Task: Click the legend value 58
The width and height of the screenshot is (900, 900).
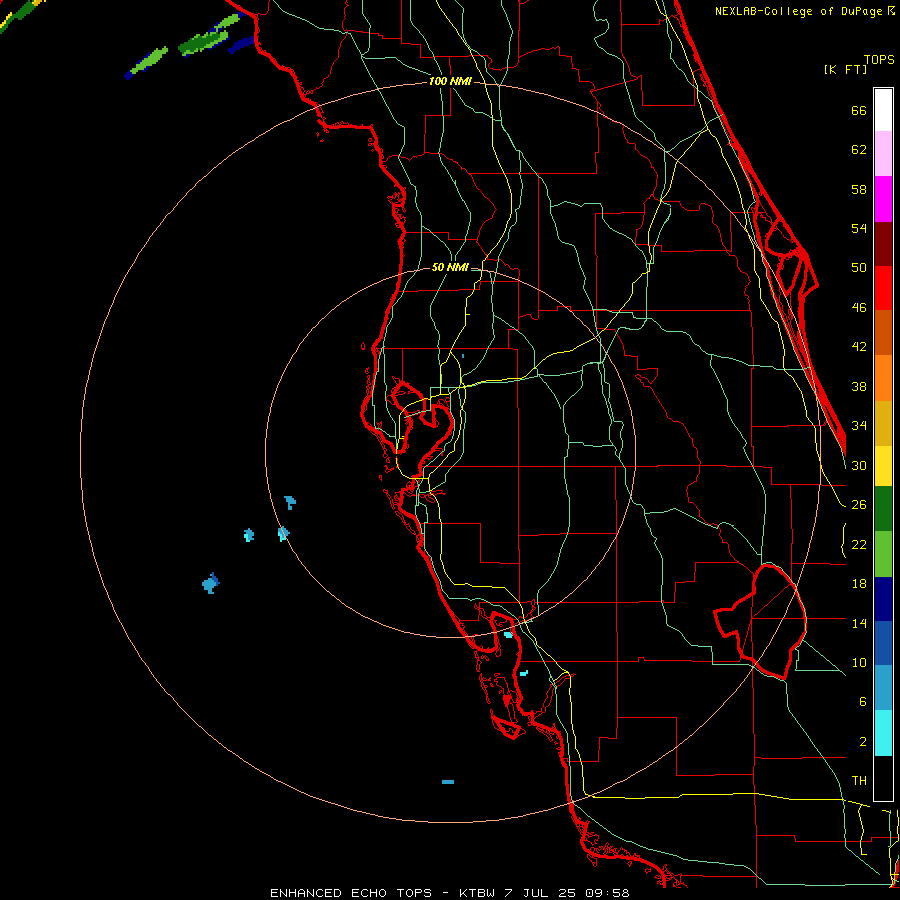Action: pos(859,189)
